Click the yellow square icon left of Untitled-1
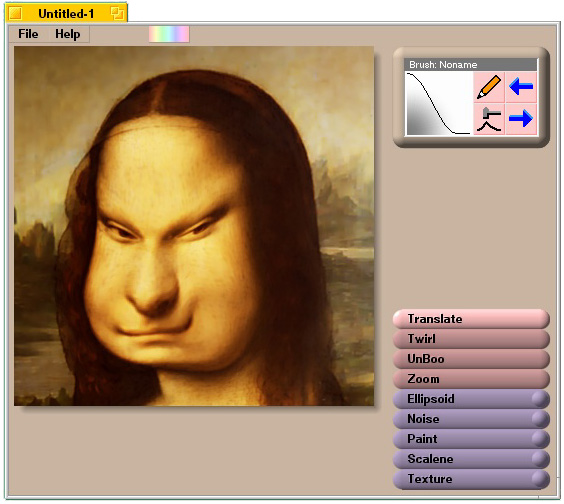The image size is (564, 504). pyautogui.click(x=15, y=14)
